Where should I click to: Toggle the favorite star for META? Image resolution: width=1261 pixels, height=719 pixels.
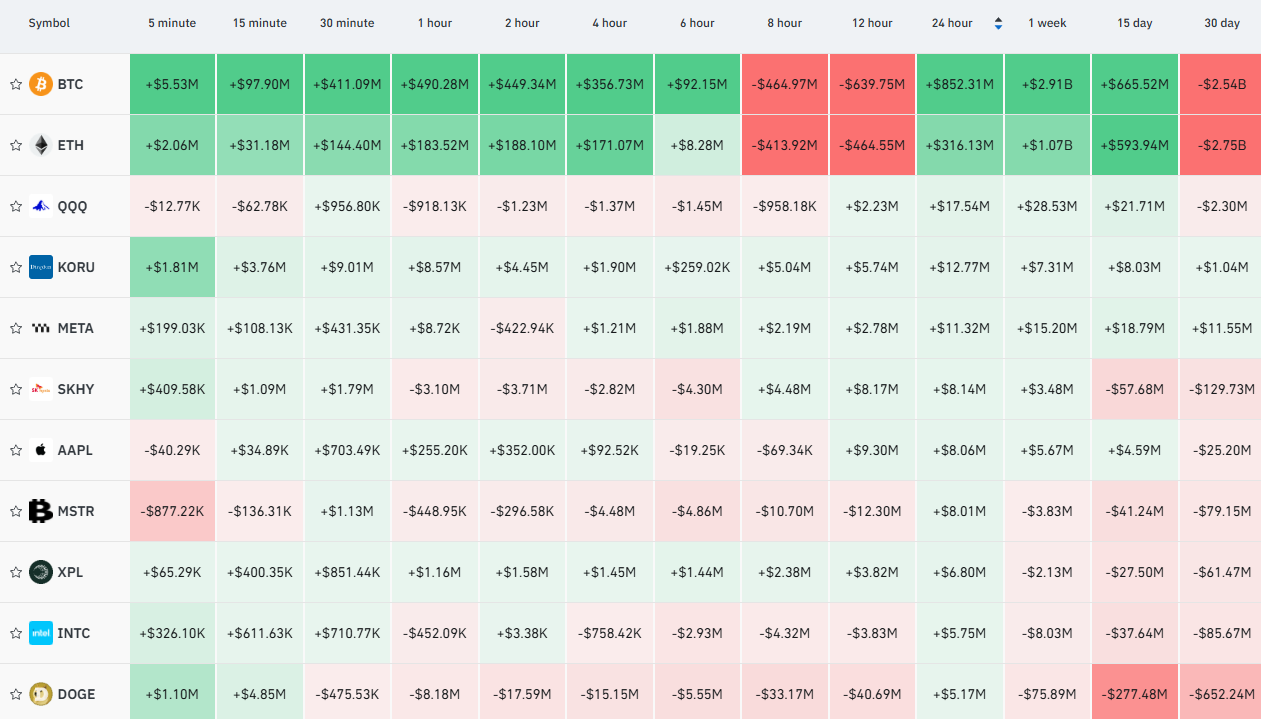[16, 328]
